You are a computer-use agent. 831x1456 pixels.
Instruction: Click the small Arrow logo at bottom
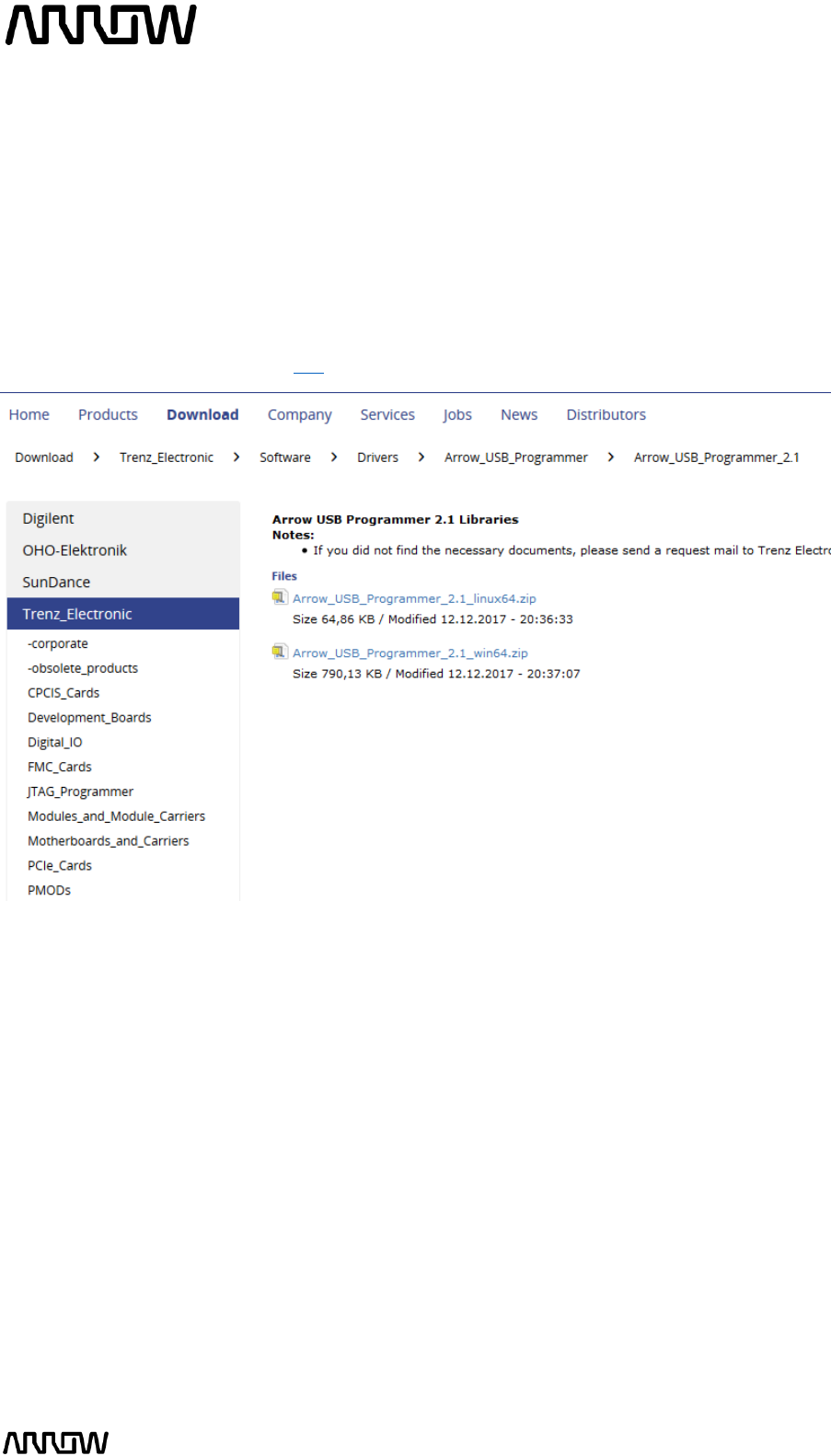pyautogui.click(x=56, y=1442)
